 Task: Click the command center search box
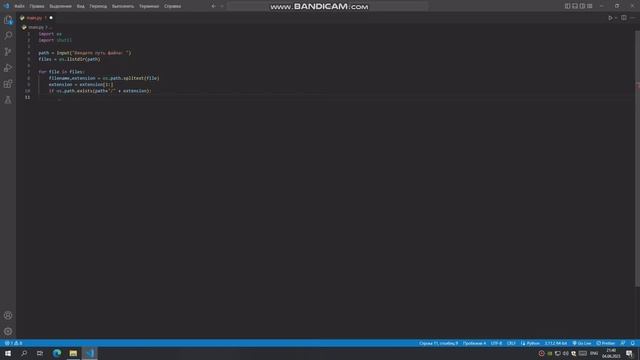328,6
